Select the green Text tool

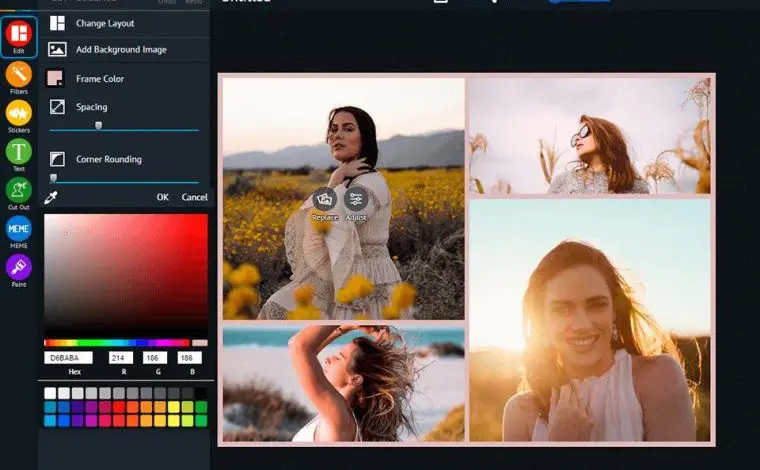pyautogui.click(x=18, y=155)
